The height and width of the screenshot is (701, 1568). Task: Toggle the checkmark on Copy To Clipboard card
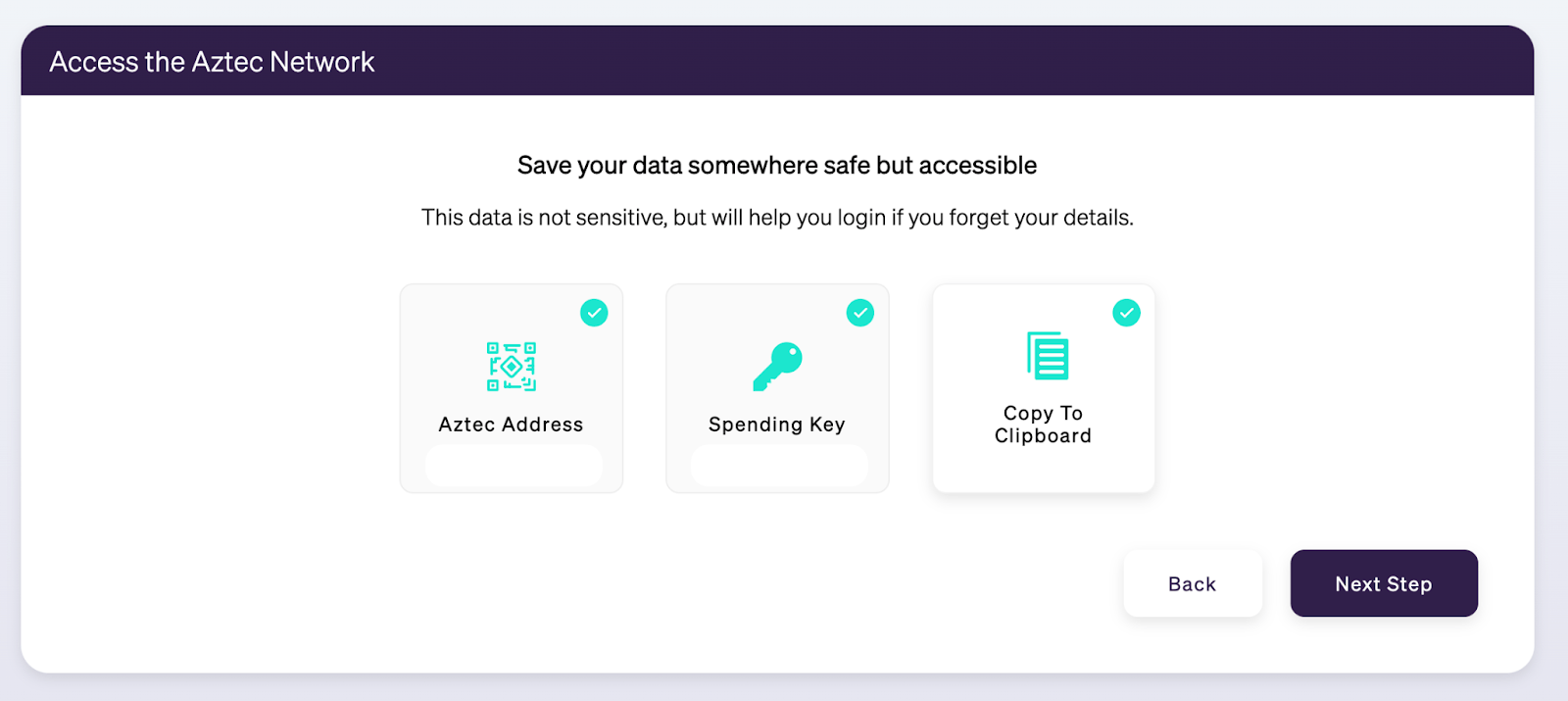pyautogui.click(x=1126, y=313)
